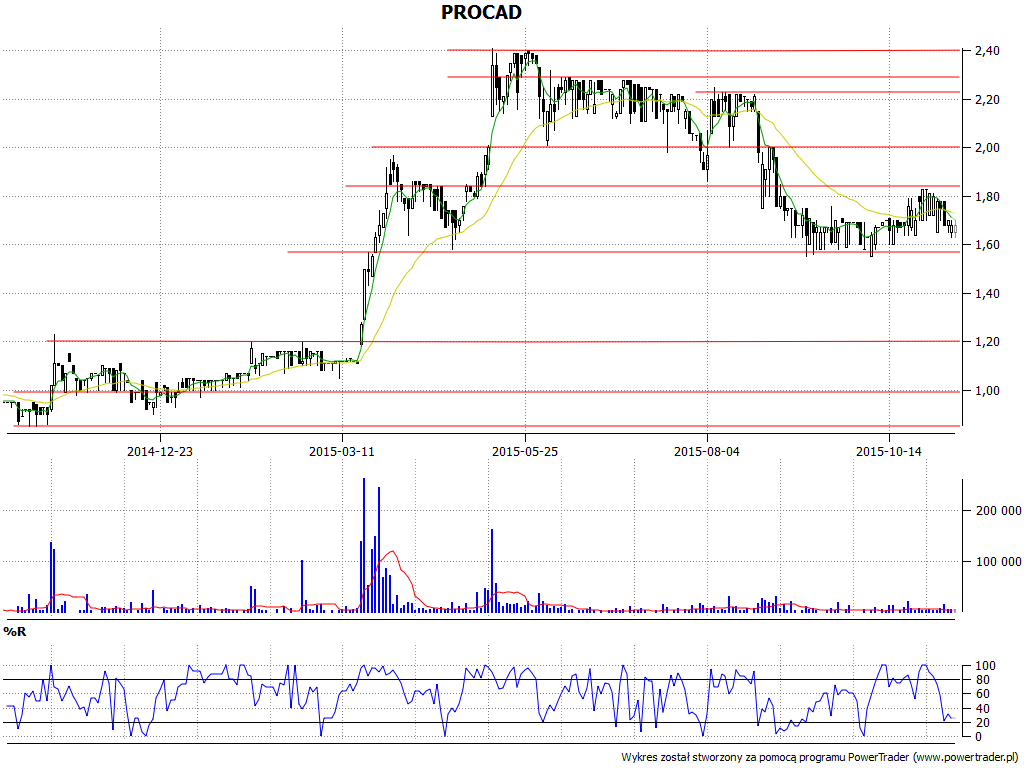The height and width of the screenshot is (768, 1024).
Task: Click the 1,20 price axis label
Action: (x=987, y=342)
